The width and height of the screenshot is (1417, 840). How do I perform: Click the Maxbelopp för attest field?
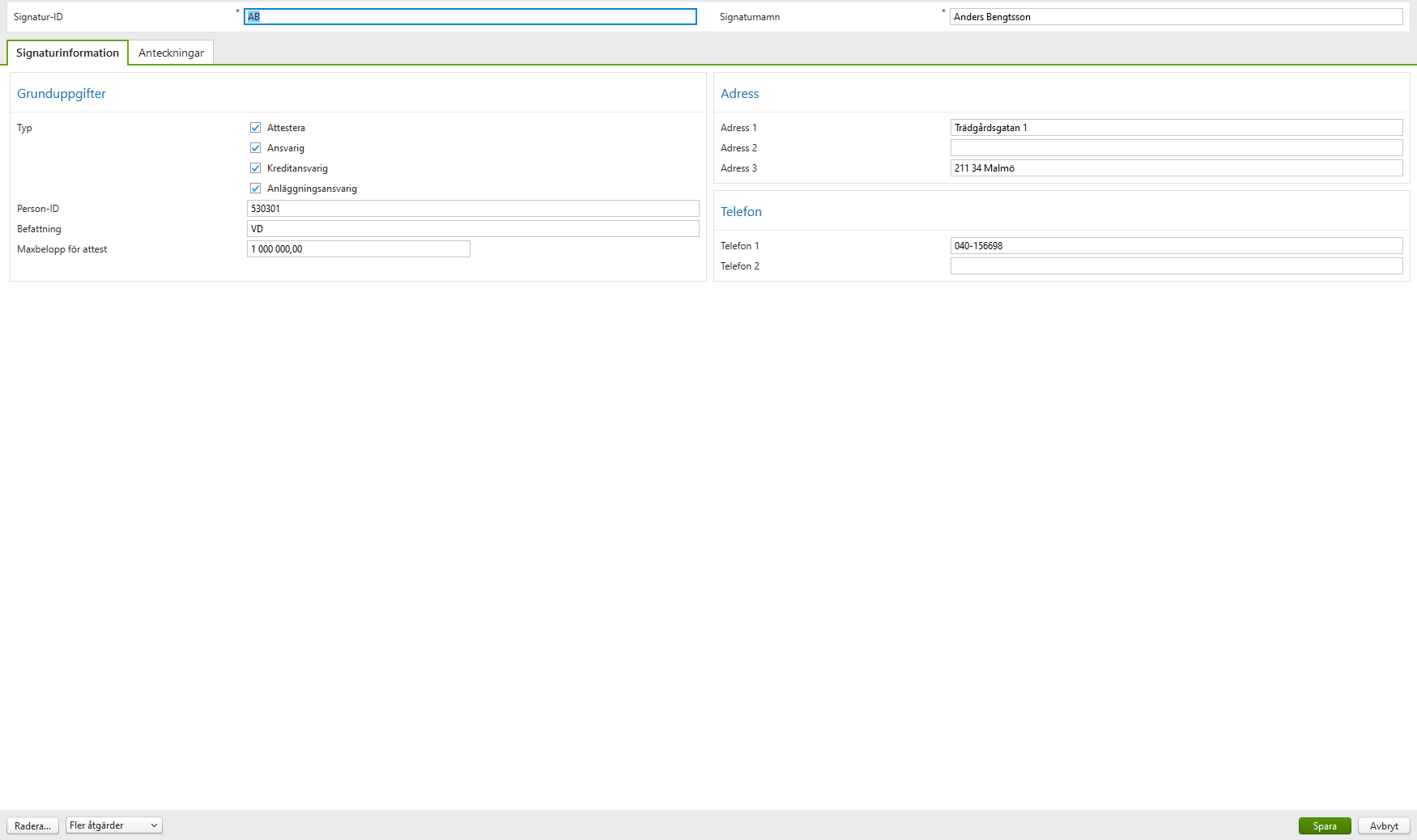358,248
